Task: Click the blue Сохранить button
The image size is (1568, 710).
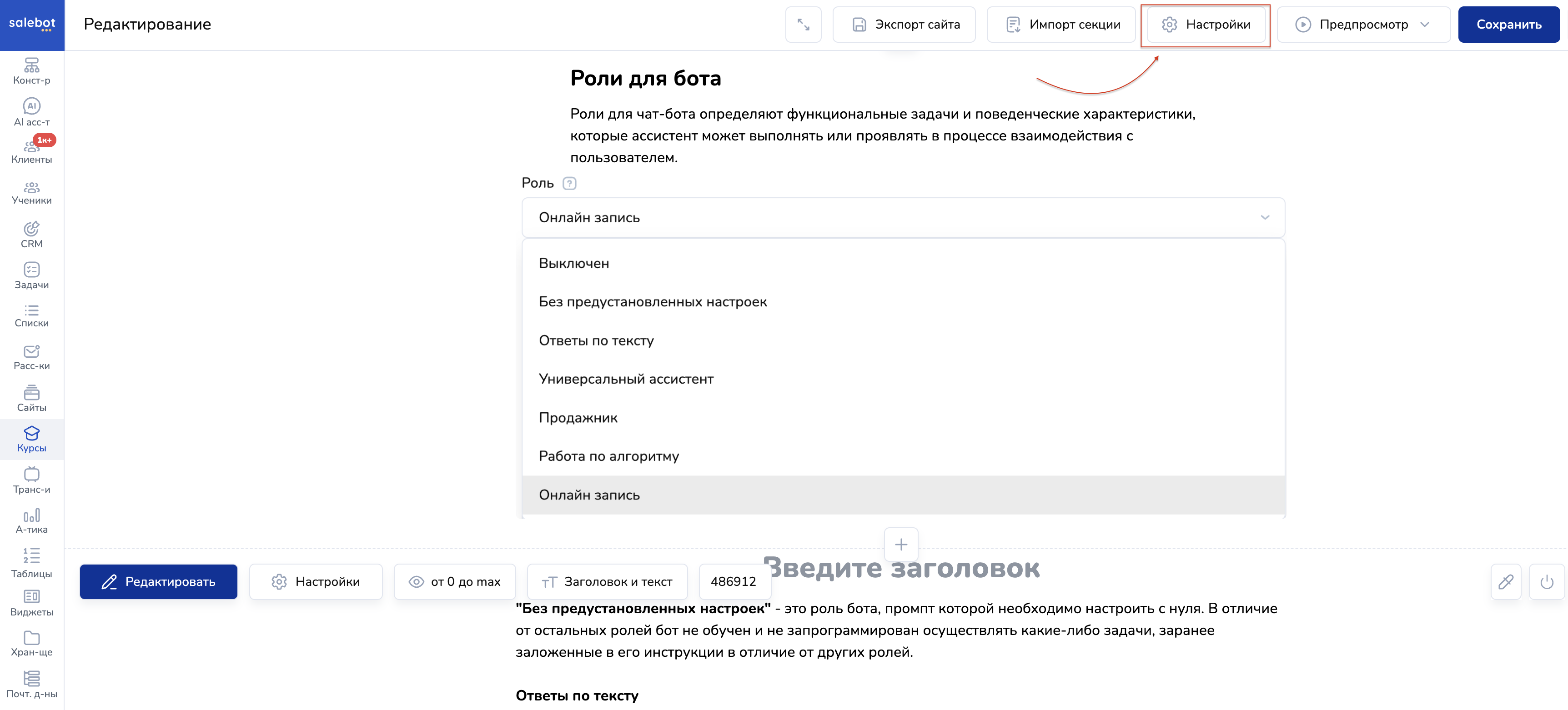Action: coord(1508,25)
